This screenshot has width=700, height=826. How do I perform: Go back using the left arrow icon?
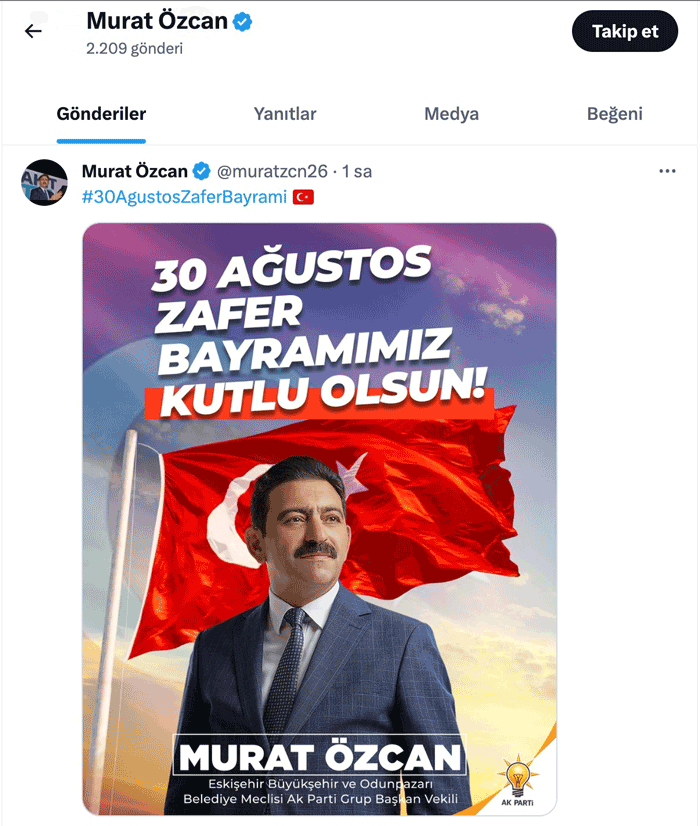[33, 31]
